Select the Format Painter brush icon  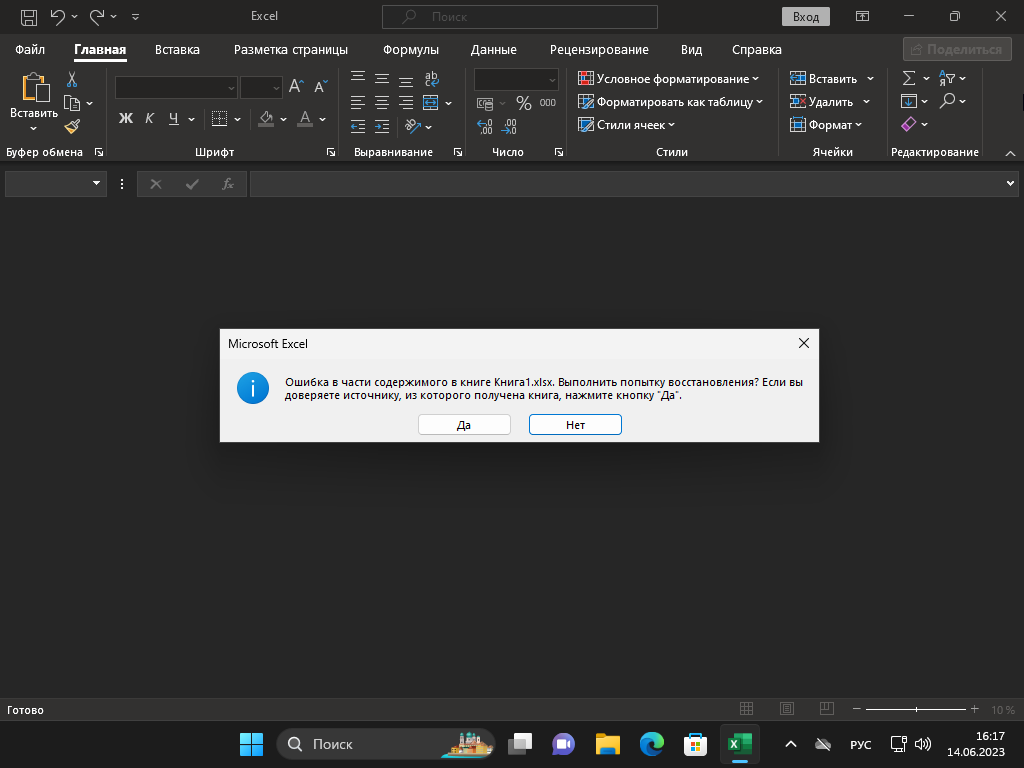[x=72, y=126]
